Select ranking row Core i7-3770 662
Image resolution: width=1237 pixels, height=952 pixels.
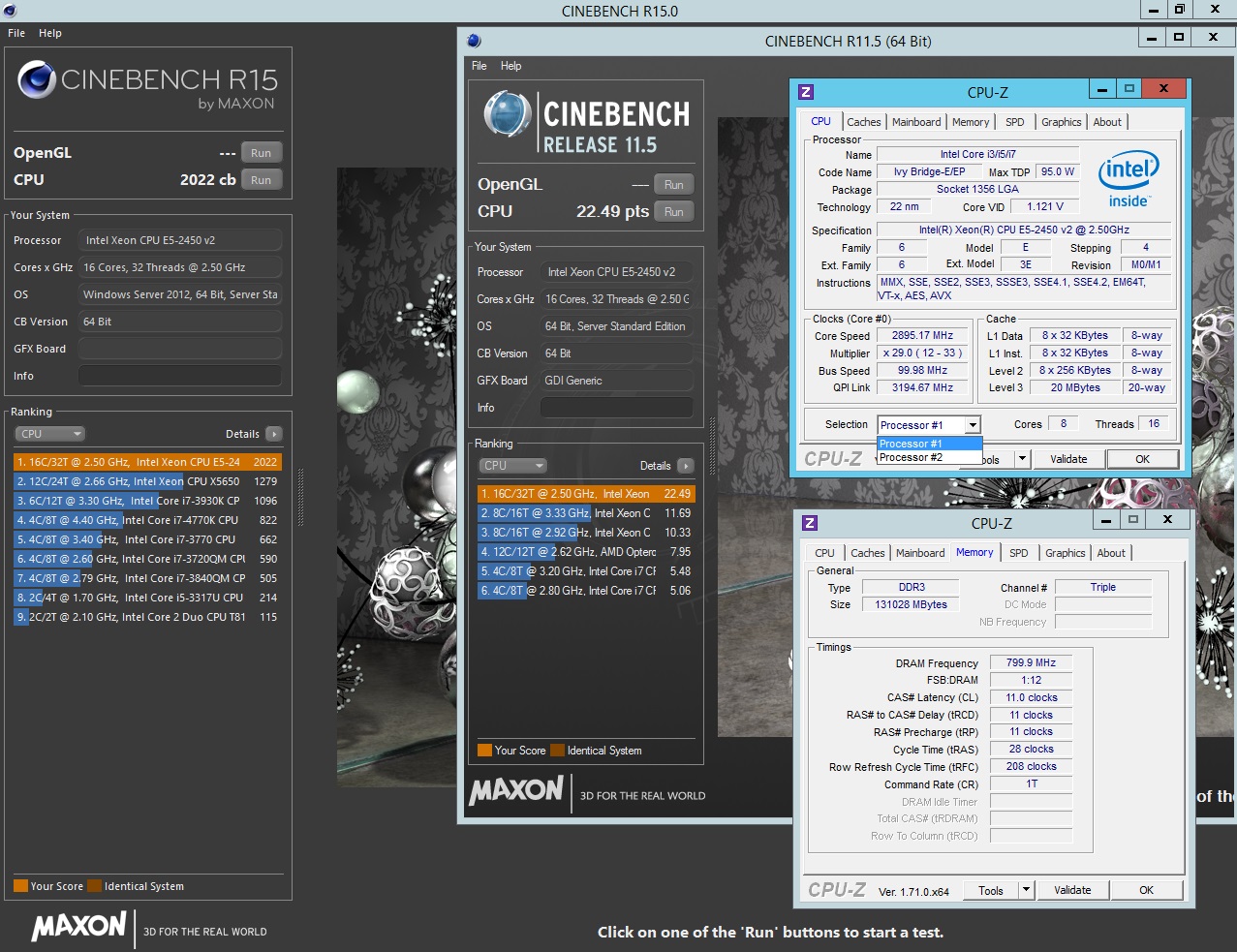[147, 539]
